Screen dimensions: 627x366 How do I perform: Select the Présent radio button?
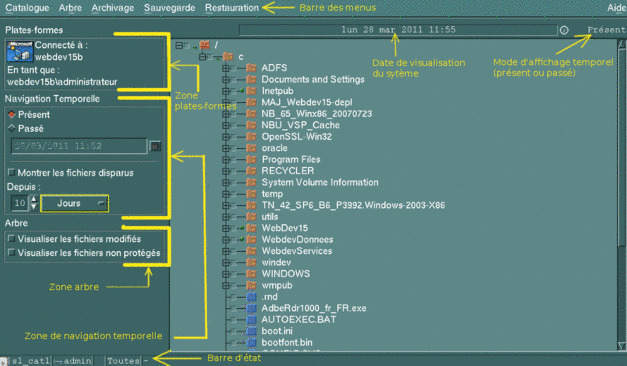(12, 114)
